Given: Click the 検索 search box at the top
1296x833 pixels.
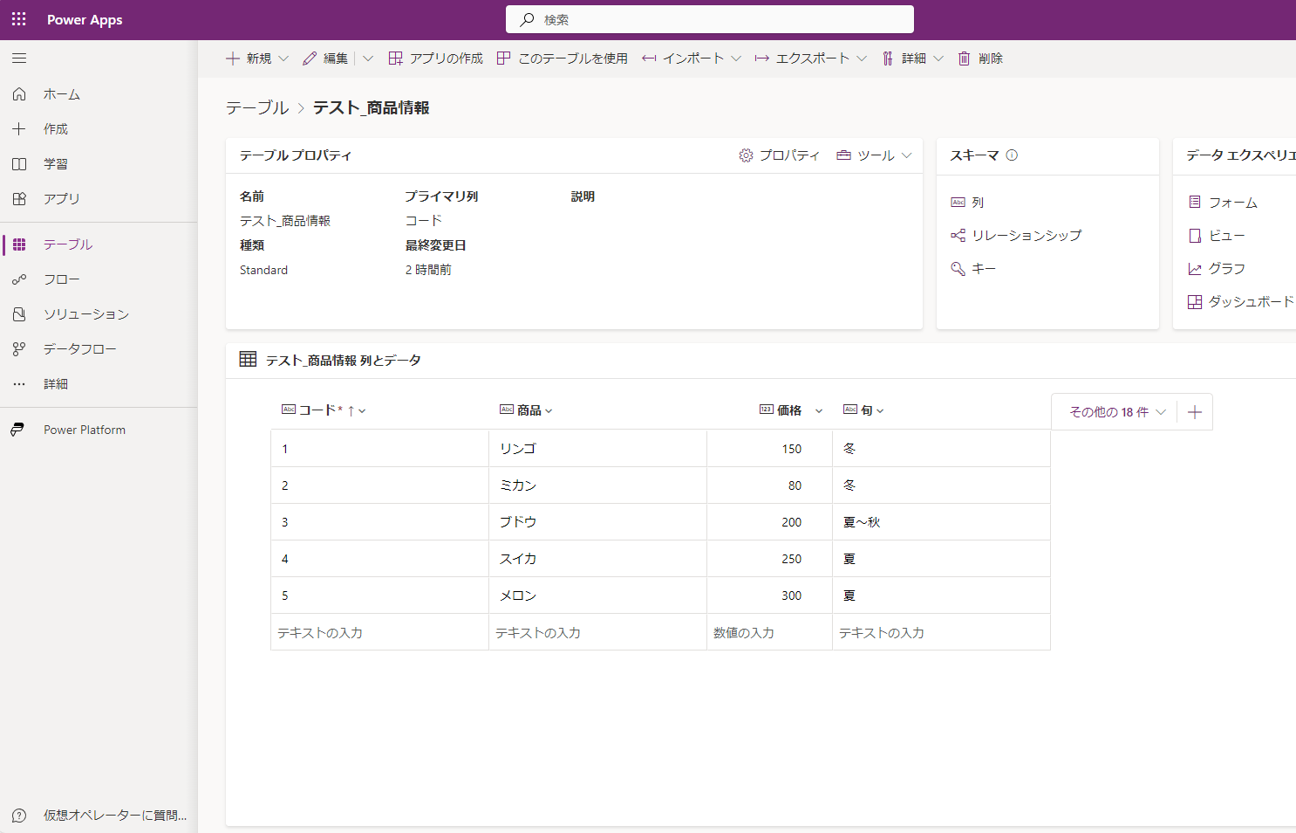Looking at the screenshot, I should coord(709,18).
